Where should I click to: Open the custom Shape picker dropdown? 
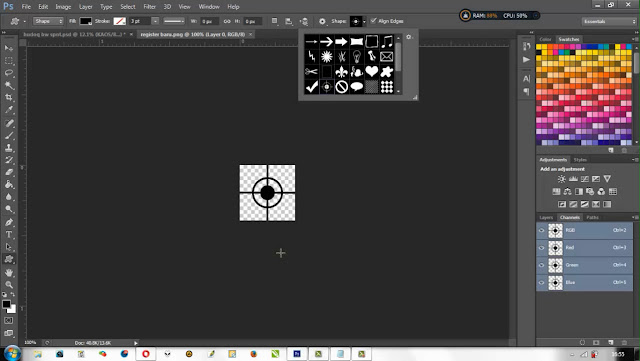364,21
